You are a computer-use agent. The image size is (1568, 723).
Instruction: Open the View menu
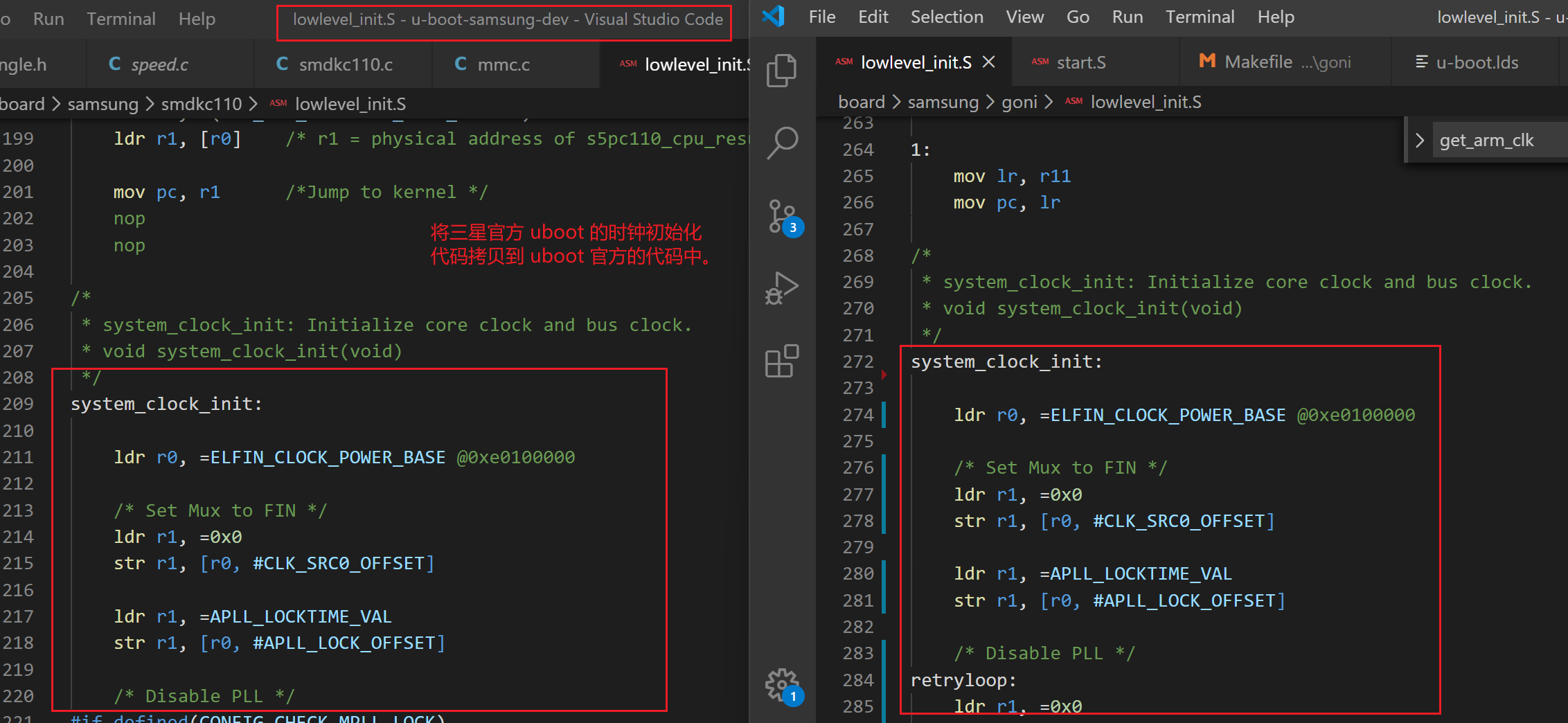pyautogui.click(x=1025, y=17)
